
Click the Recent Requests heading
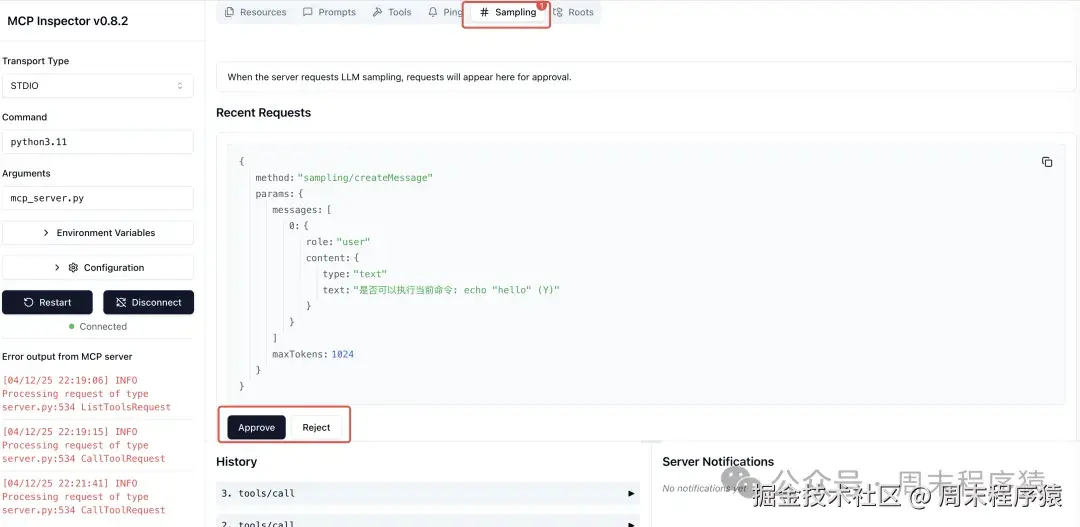pyautogui.click(x=263, y=113)
